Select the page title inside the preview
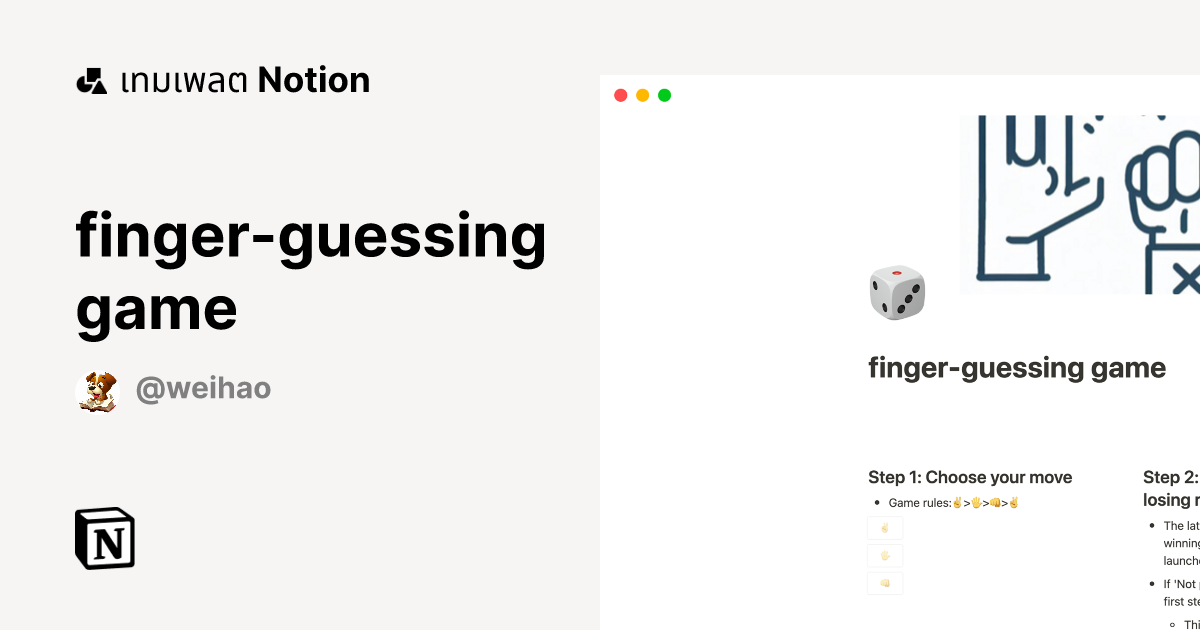 [1016, 368]
